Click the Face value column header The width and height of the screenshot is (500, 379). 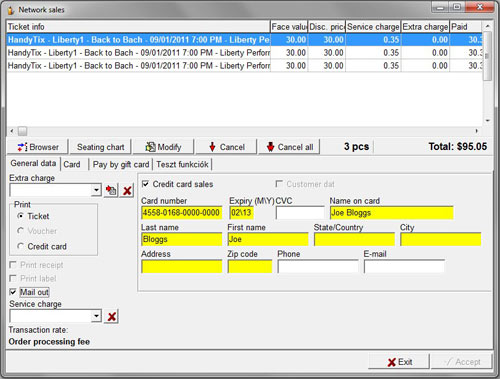click(289, 27)
